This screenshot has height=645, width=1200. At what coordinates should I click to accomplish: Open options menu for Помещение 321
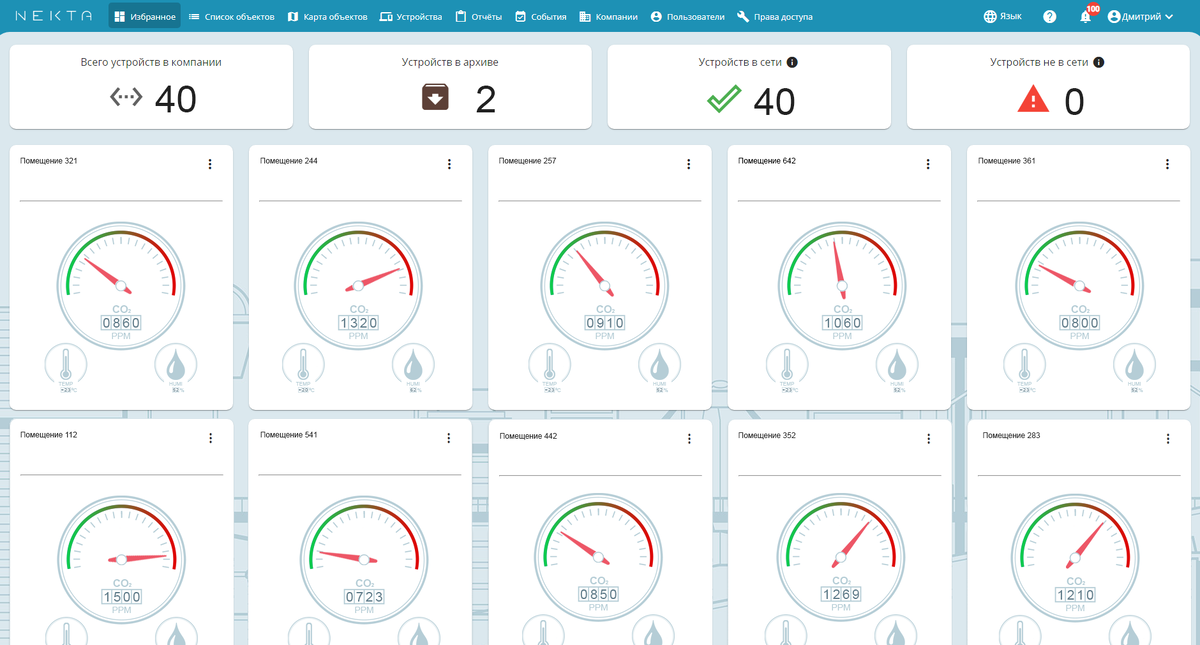(210, 165)
